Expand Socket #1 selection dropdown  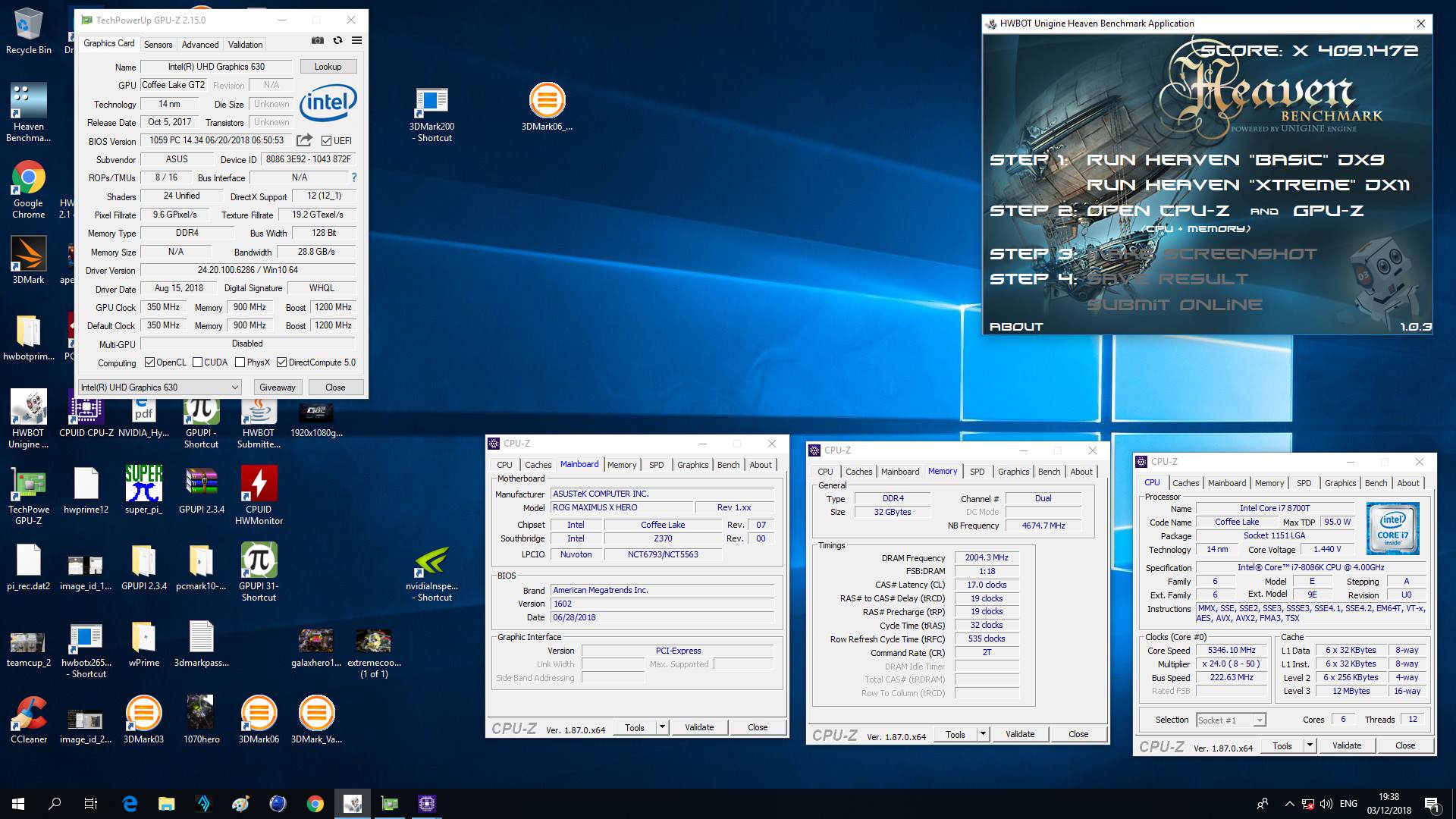coord(1231,720)
